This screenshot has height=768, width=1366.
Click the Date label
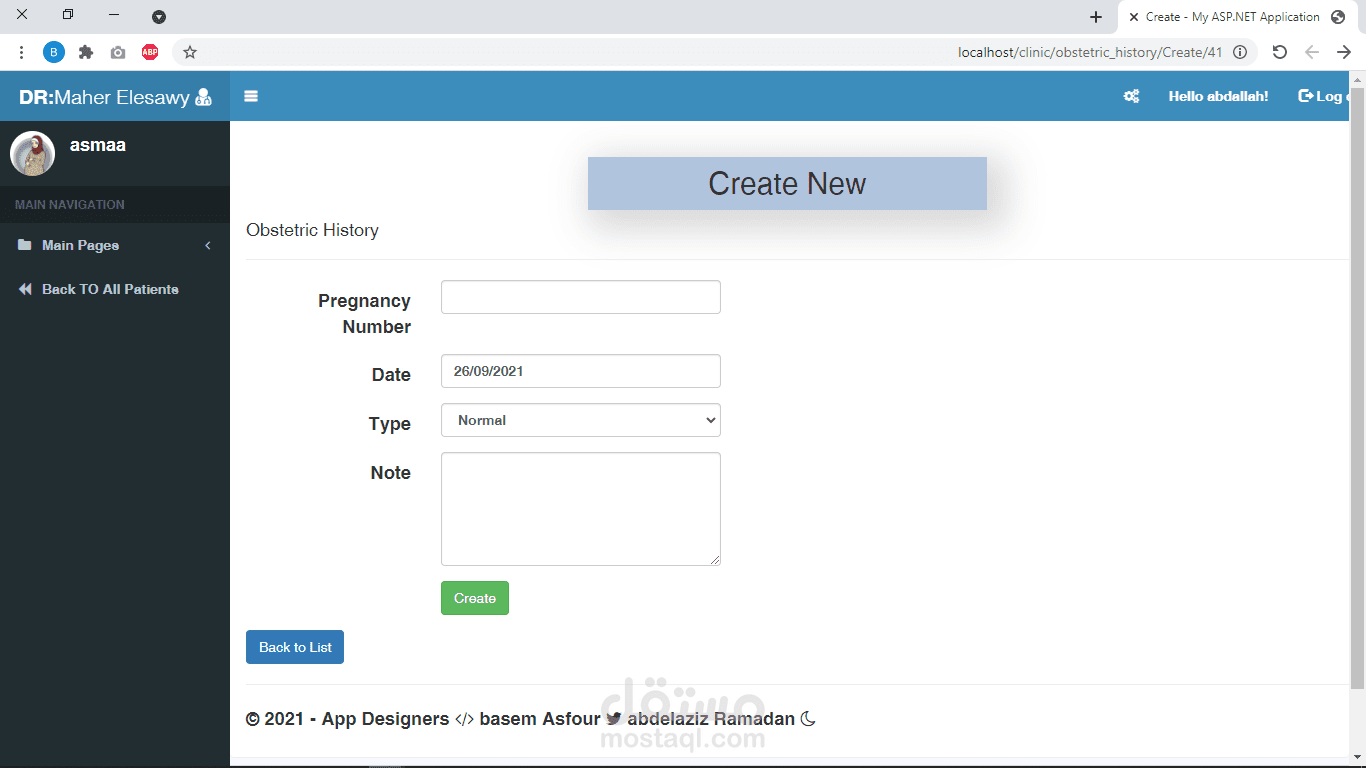tap(391, 375)
